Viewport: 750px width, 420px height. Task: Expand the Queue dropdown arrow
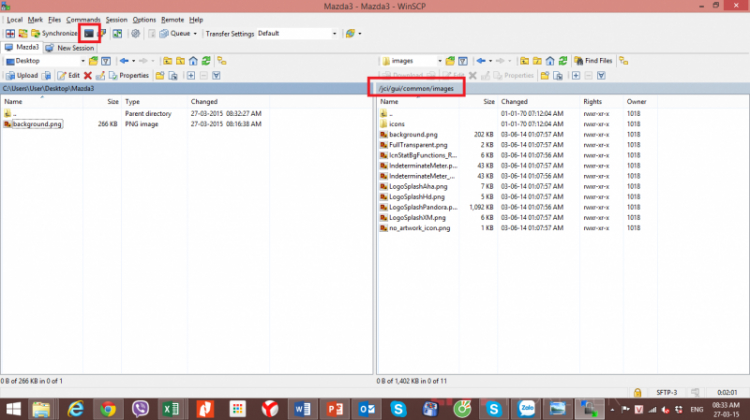195,33
